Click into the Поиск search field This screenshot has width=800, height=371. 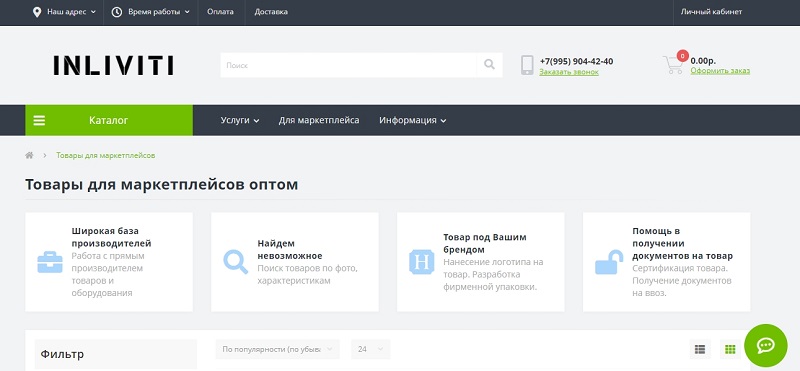click(348, 65)
